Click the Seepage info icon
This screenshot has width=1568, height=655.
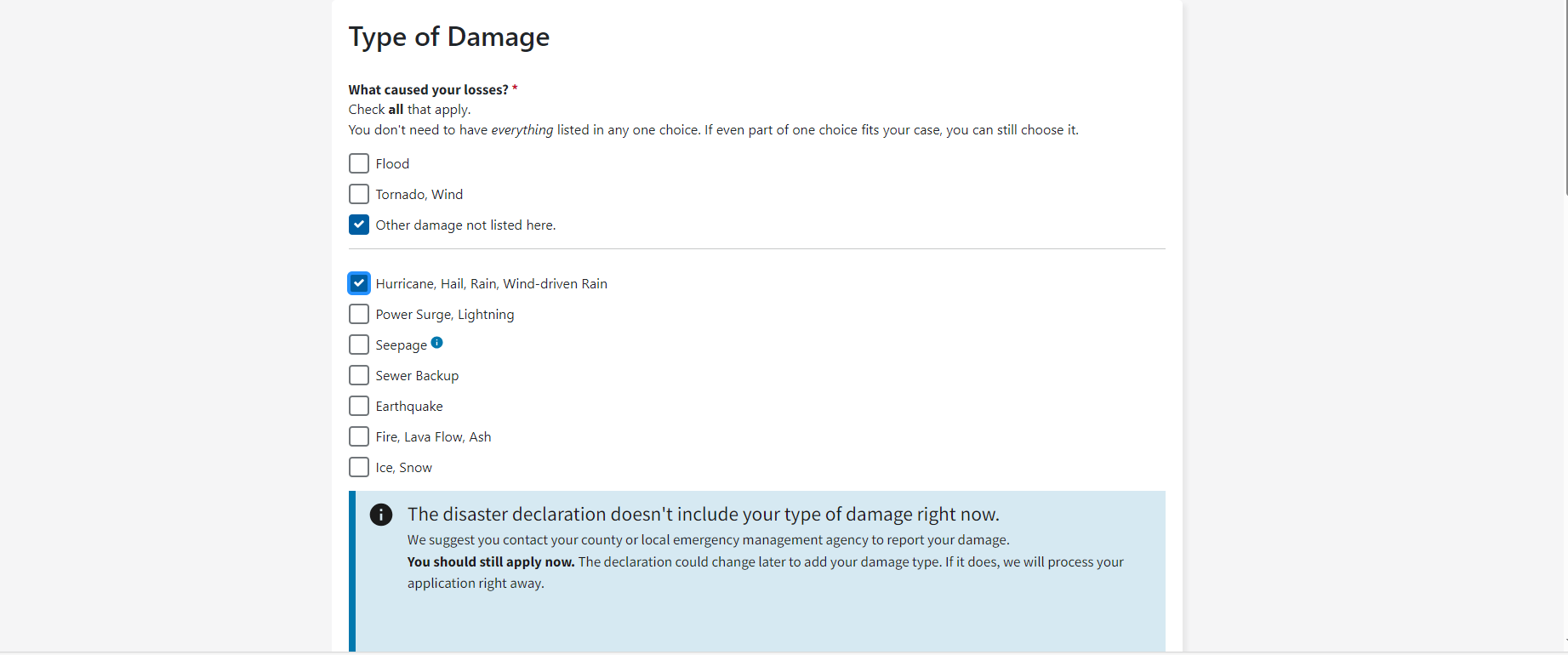pos(436,343)
